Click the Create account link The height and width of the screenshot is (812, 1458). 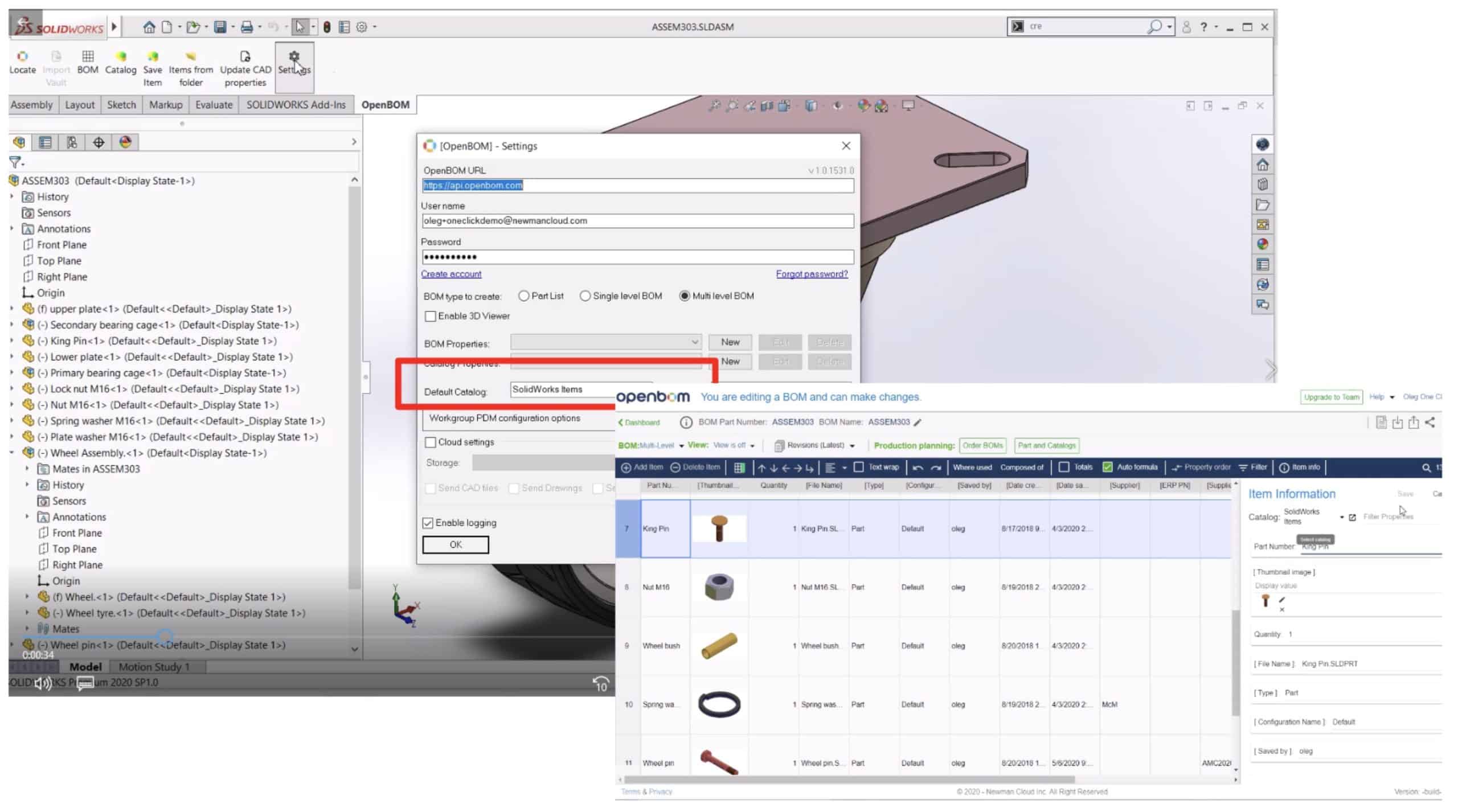click(x=451, y=274)
